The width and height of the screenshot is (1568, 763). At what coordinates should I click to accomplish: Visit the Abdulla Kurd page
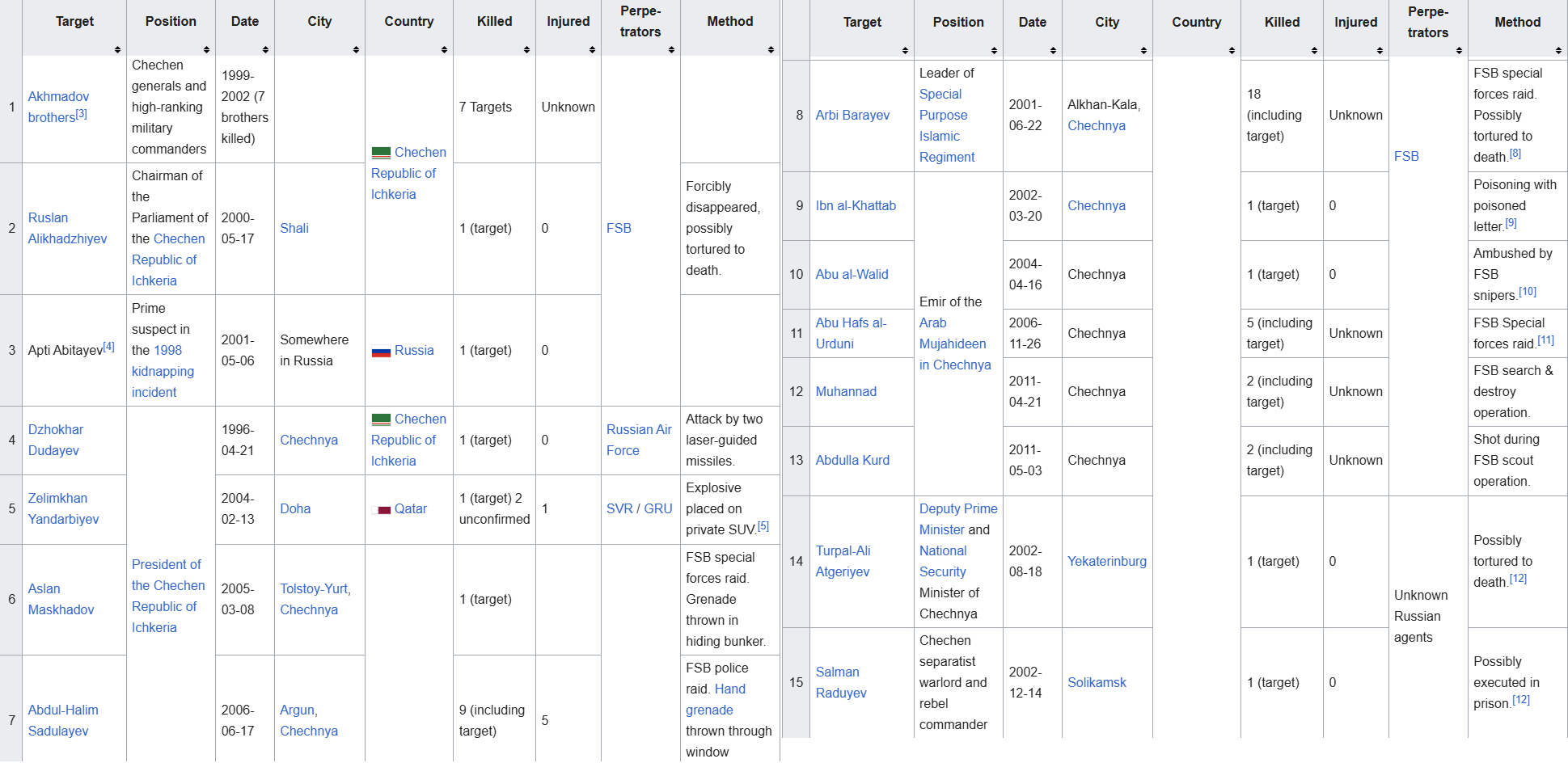point(852,460)
